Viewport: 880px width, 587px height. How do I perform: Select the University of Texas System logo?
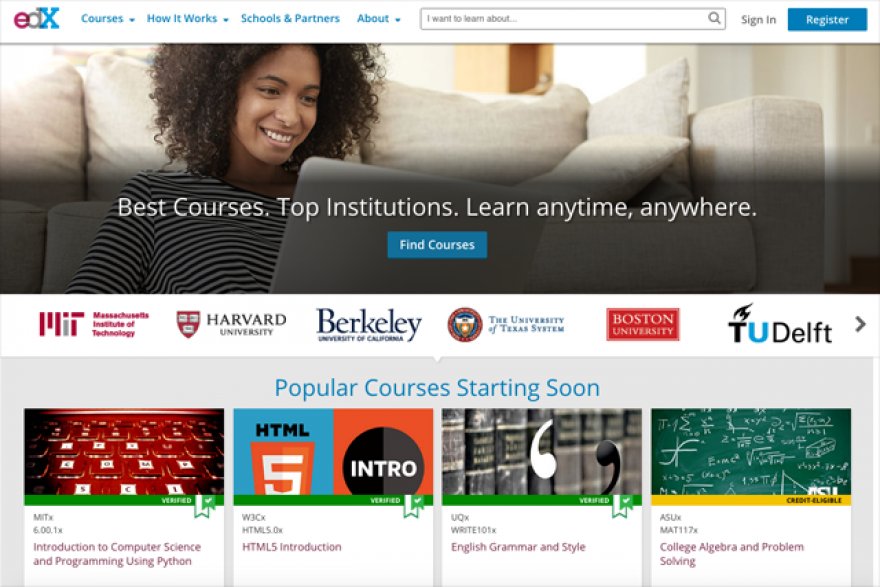click(x=506, y=324)
